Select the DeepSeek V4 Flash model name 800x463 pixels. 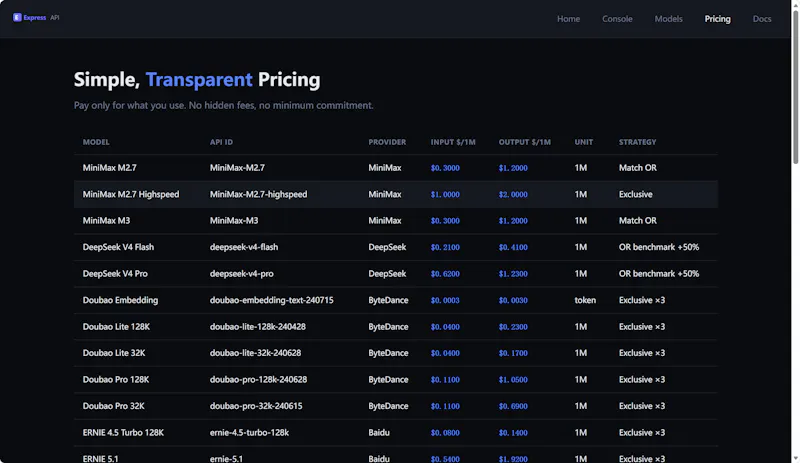point(118,247)
